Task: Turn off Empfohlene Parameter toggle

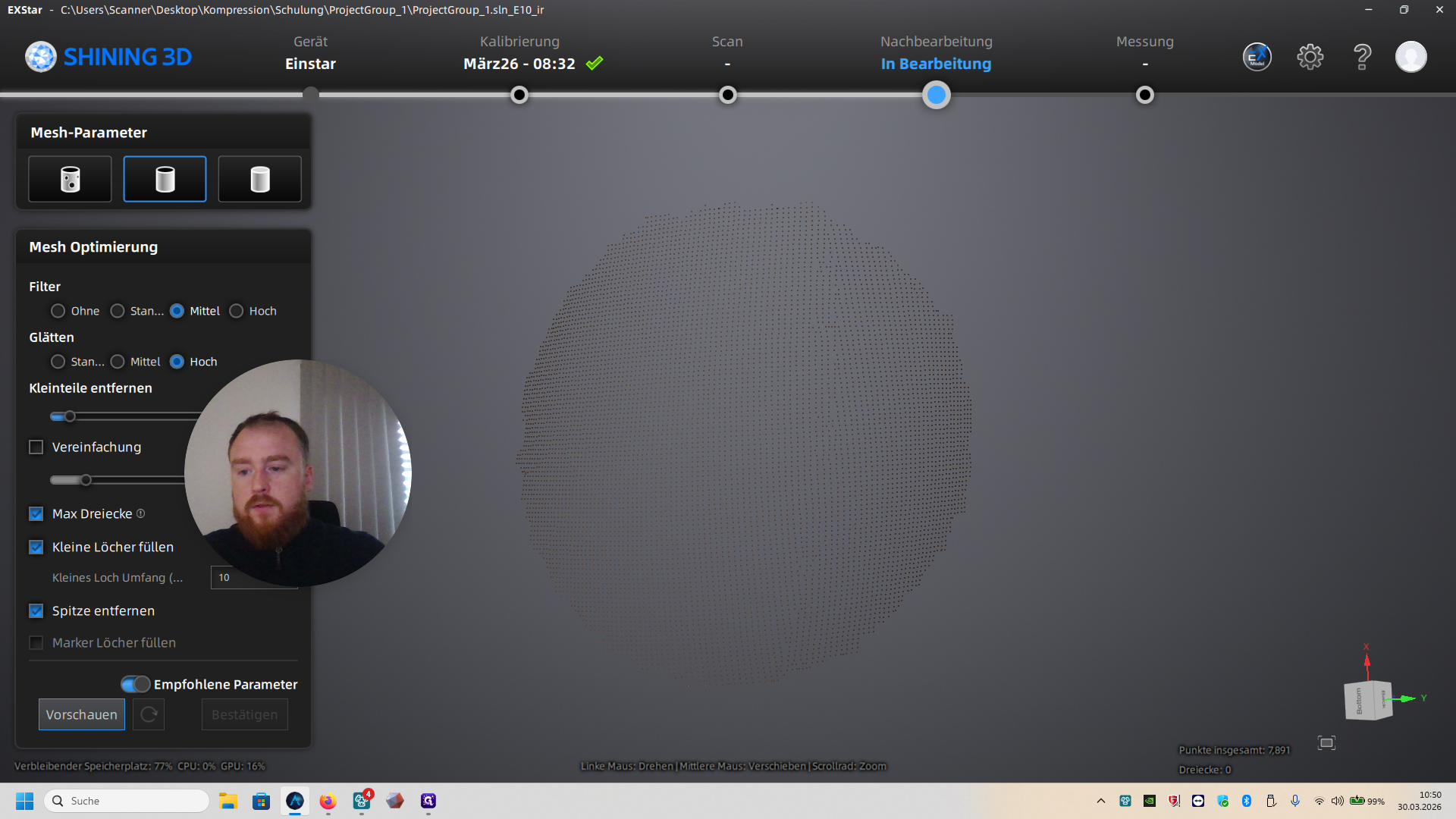Action: coord(136,684)
